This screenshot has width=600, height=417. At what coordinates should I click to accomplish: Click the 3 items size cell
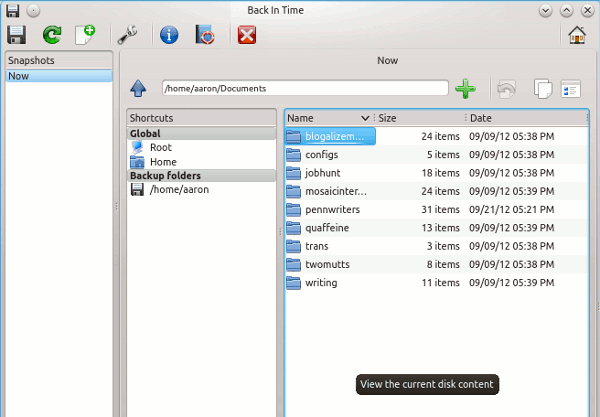[443, 246]
